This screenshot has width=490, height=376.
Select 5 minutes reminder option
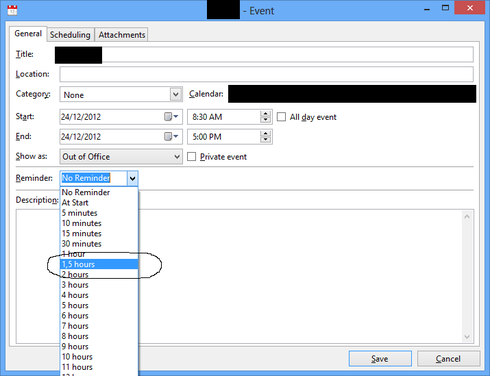(x=99, y=213)
